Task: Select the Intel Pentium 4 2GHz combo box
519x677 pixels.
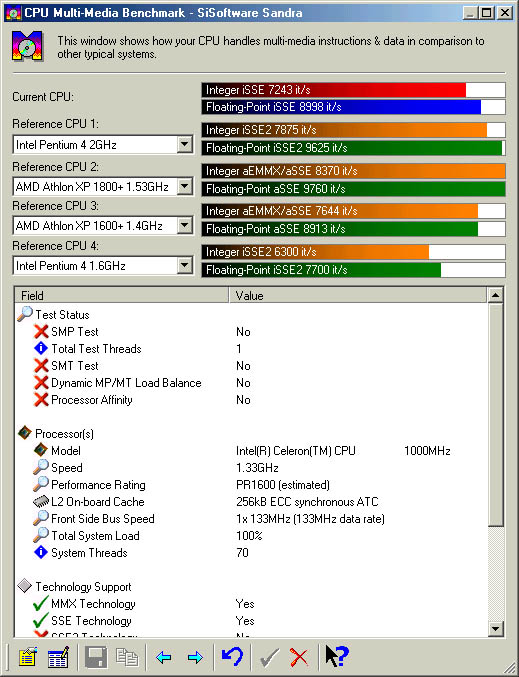Action: click(103, 144)
